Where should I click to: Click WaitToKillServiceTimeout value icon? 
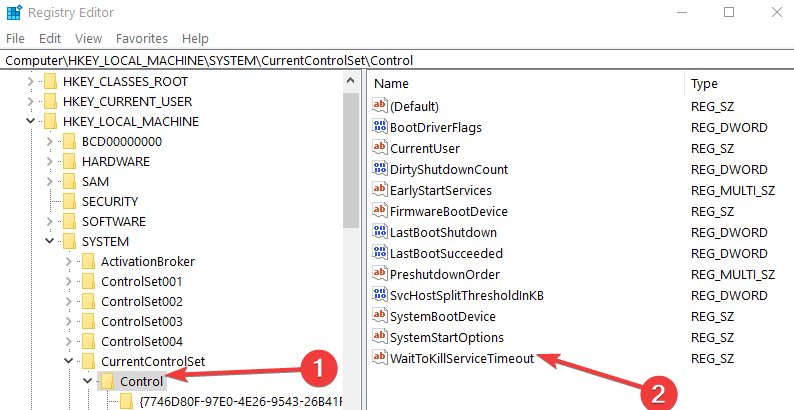(380, 358)
